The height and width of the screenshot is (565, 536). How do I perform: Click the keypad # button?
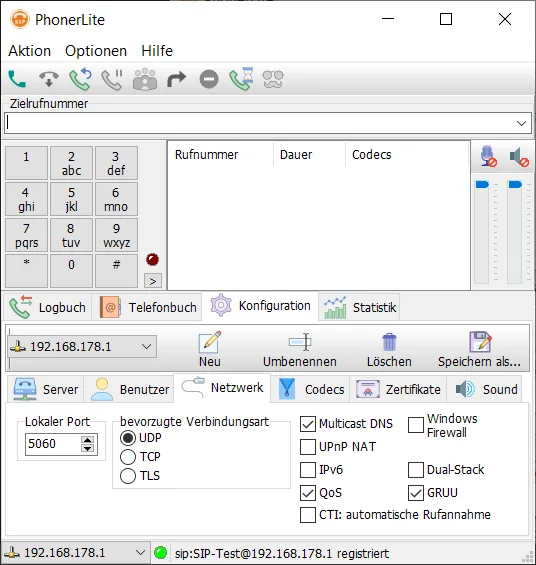click(x=116, y=271)
